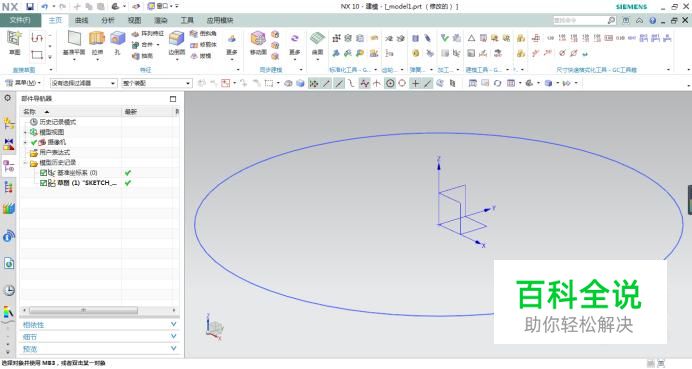
Task: Choose the 拔模 draft command
Action: [201, 56]
